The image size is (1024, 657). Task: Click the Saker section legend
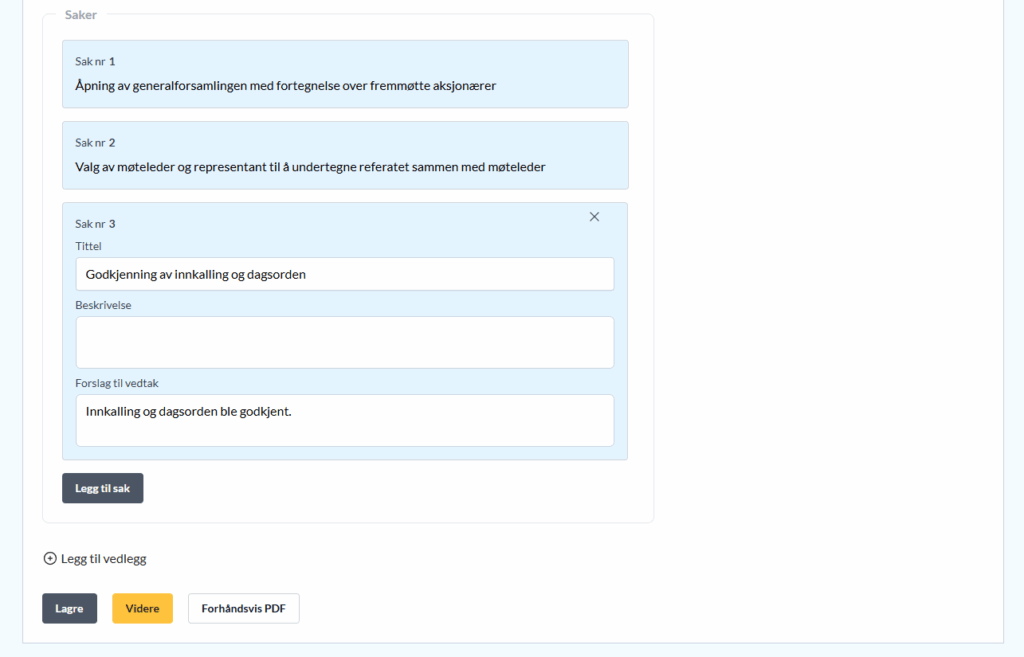(x=81, y=15)
